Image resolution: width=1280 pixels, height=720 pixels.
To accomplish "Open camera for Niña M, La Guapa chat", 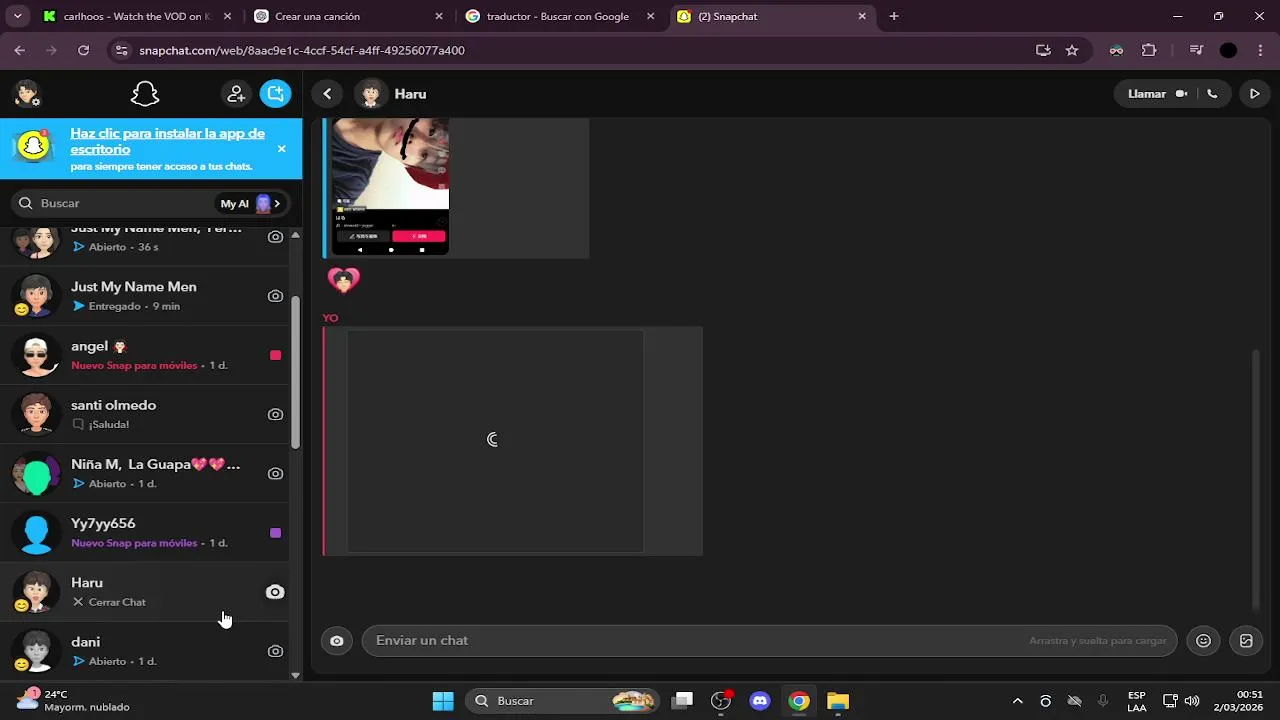I will pyautogui.click(x=275, y=474).
